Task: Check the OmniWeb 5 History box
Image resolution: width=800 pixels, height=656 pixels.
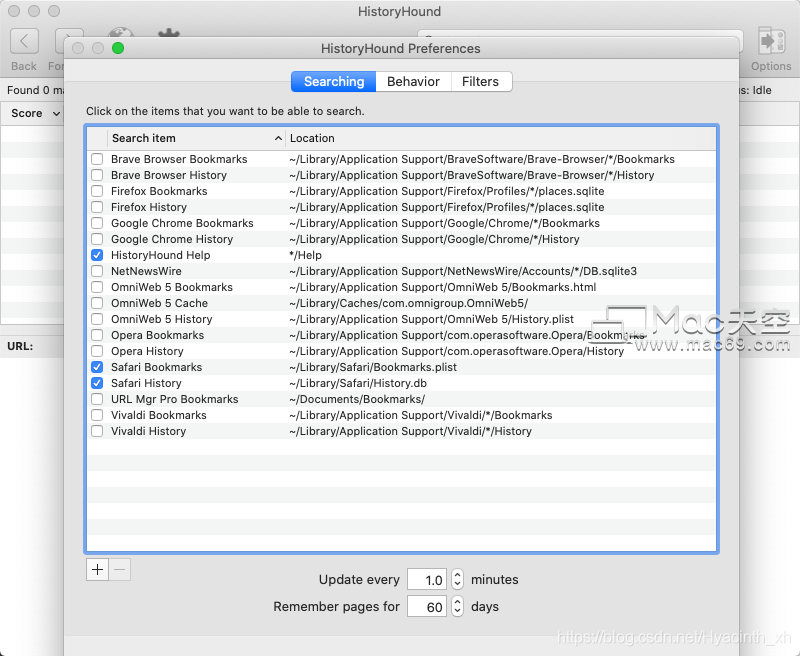Action: [x=97, y=319]
